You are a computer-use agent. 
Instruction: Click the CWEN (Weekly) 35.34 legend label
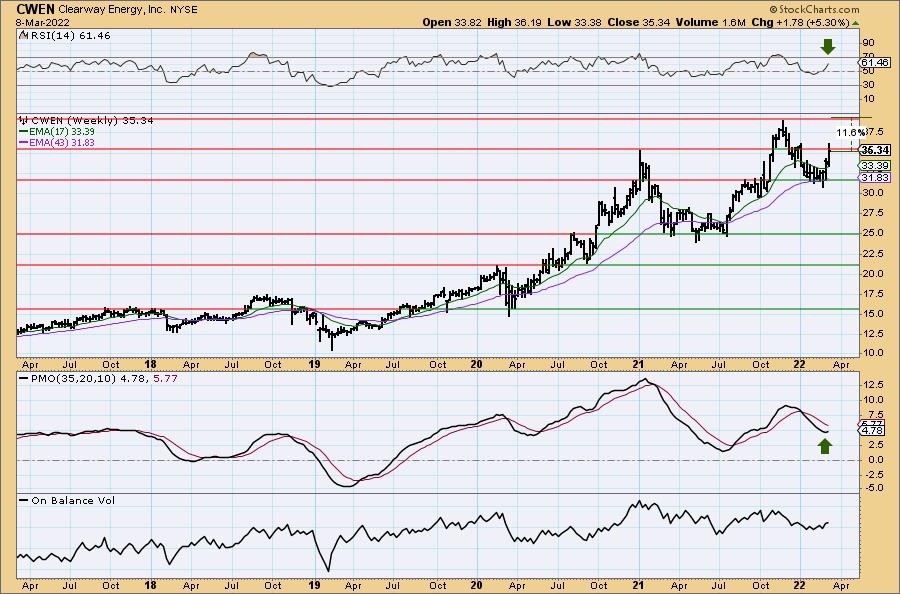click(x=92, y=121)
